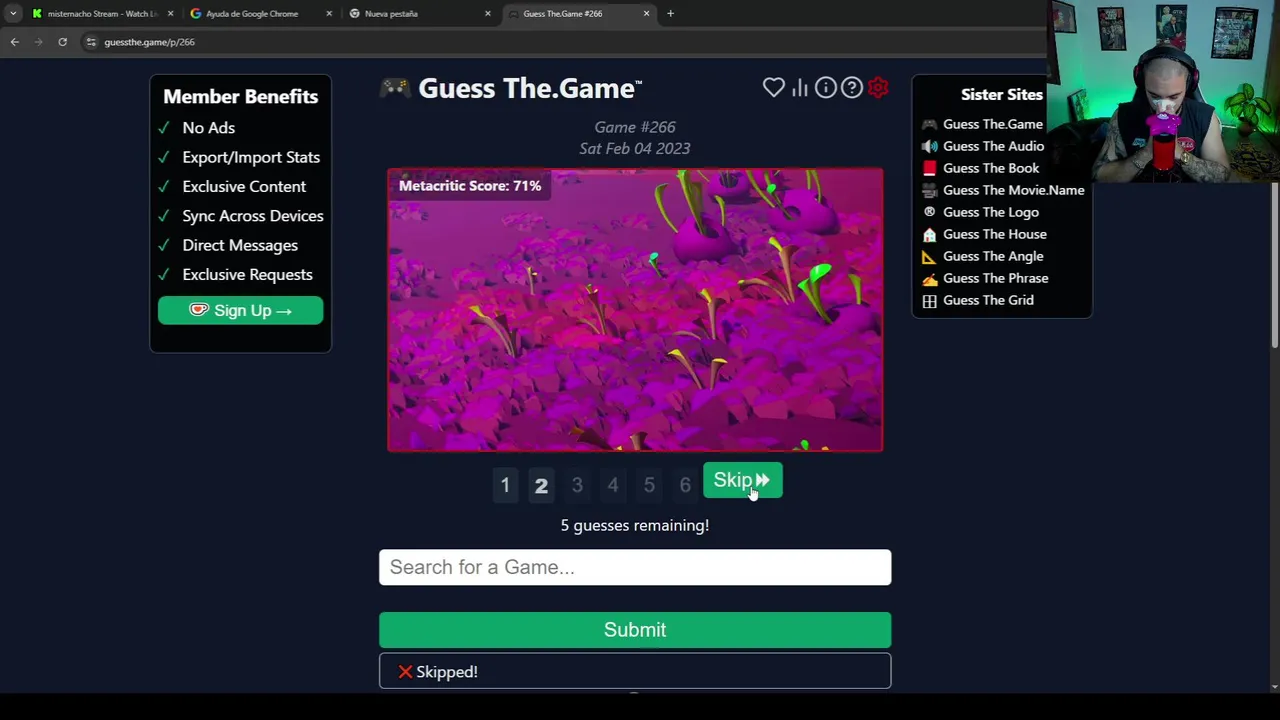Click Exclusive Requests benefit text
The height and width of the screenshot is (720, 1280).
[x=247, y=274]
